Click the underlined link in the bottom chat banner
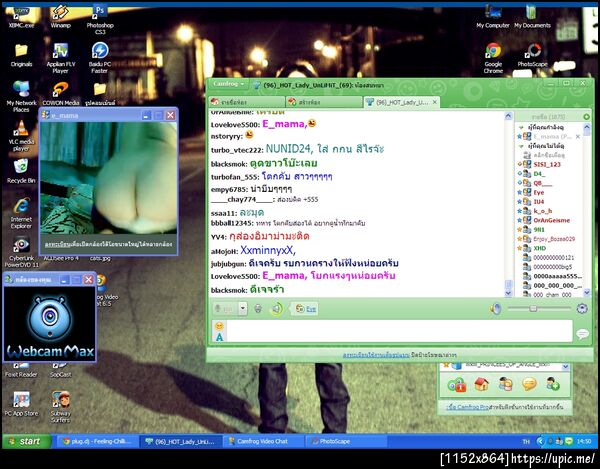The height and width of the screenshot is (469, 600). click(x=376, y=355)
